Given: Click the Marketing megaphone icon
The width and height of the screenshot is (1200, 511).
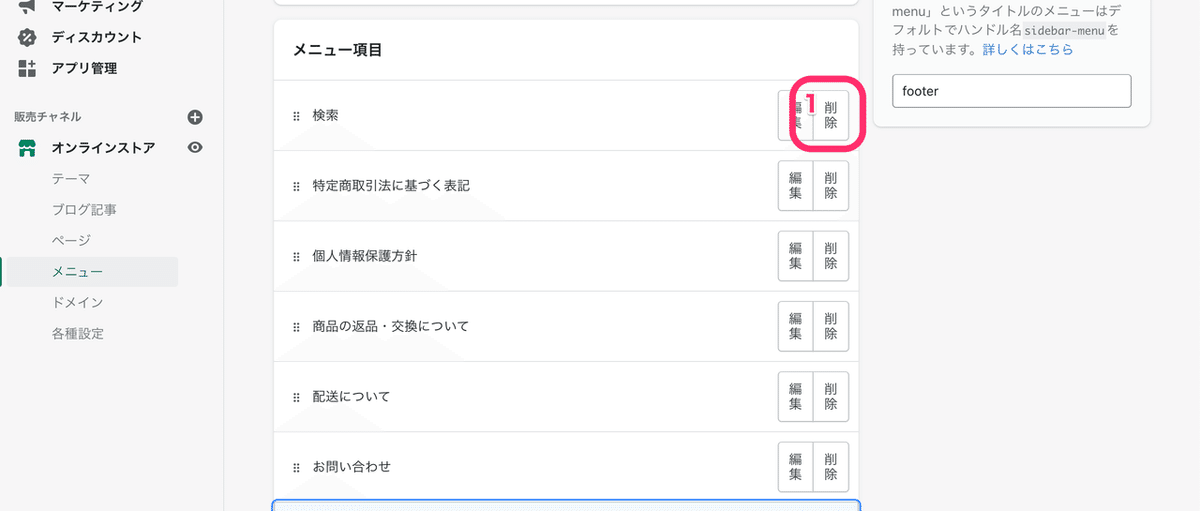Looking at the screenshot, I should click(x=27, y=7).
